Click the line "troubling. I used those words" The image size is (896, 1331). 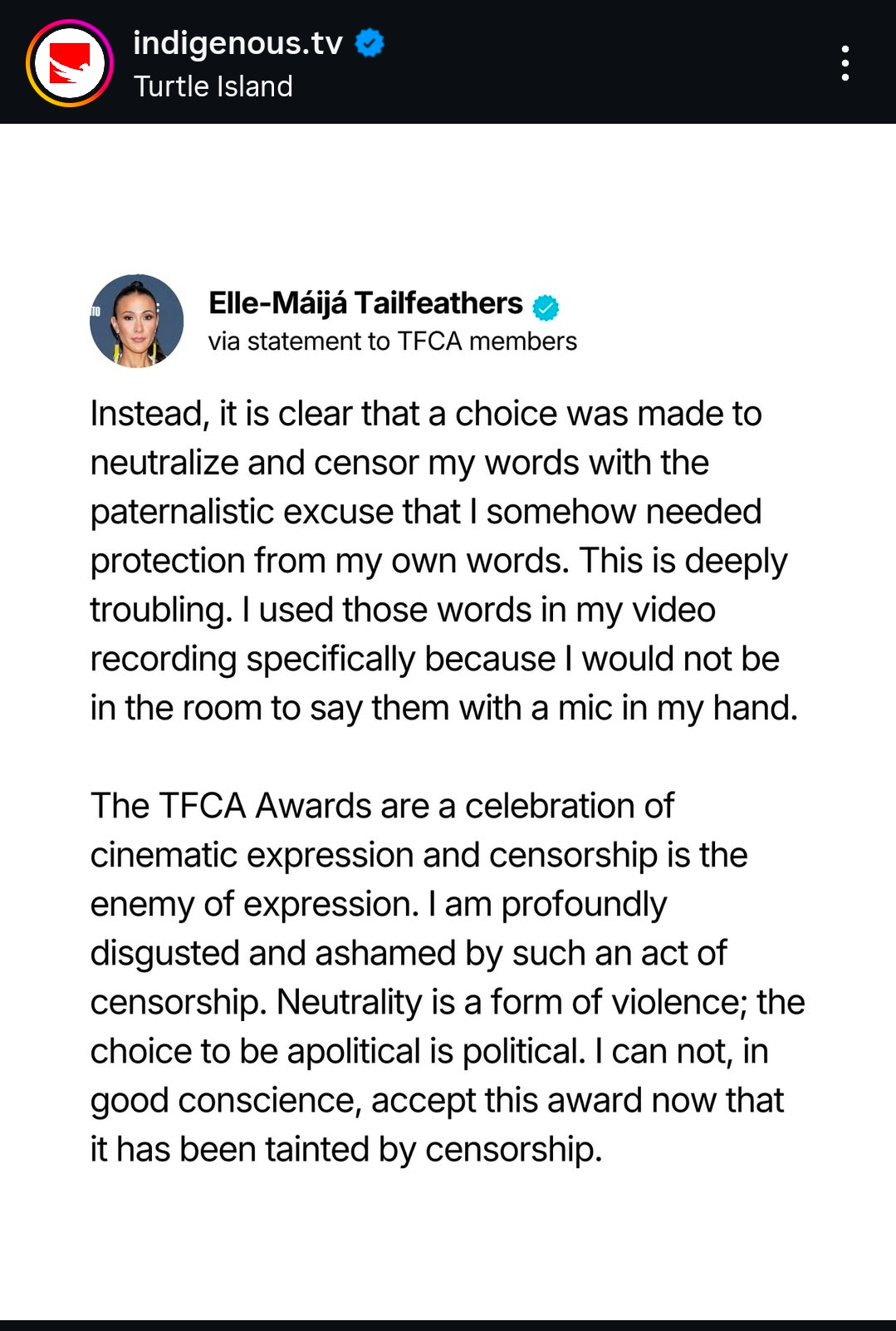(x=403, y=610)
